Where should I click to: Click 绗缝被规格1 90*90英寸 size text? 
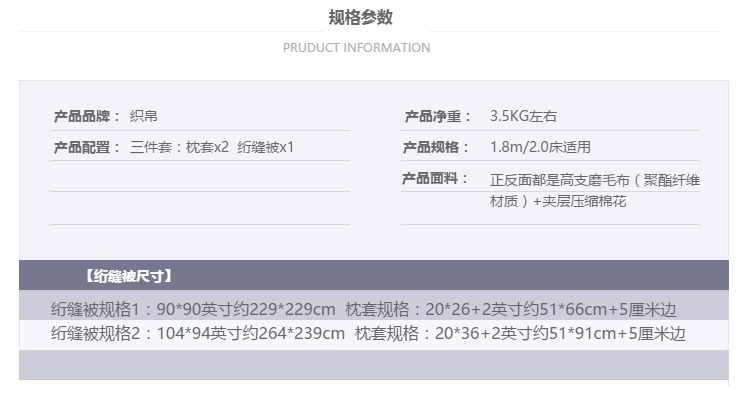[x=193, y=310]
